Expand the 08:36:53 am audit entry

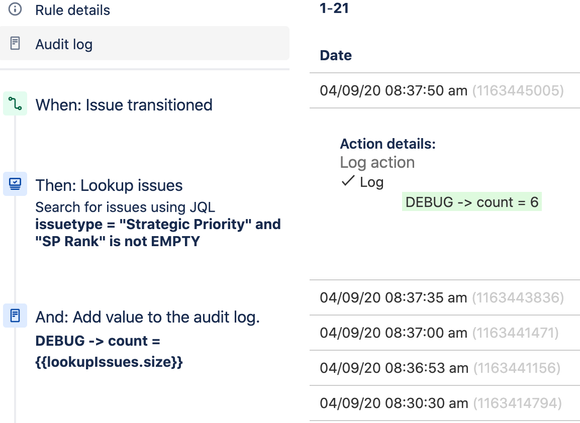click(445, 368)
